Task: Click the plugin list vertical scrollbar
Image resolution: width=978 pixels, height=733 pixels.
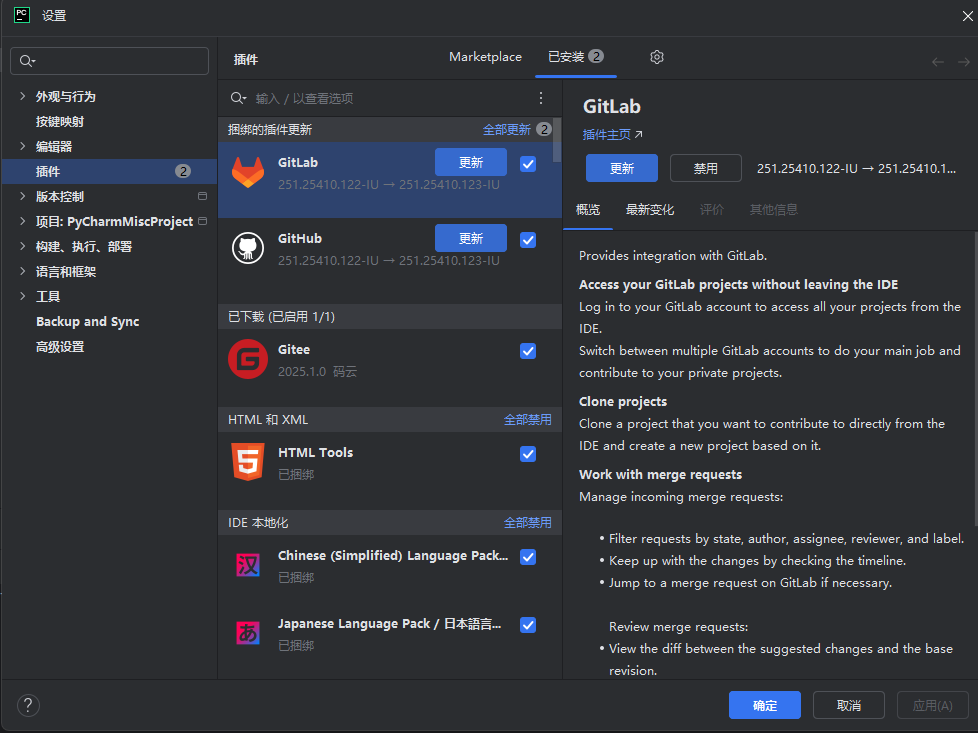Action: (x=557, y=140)
